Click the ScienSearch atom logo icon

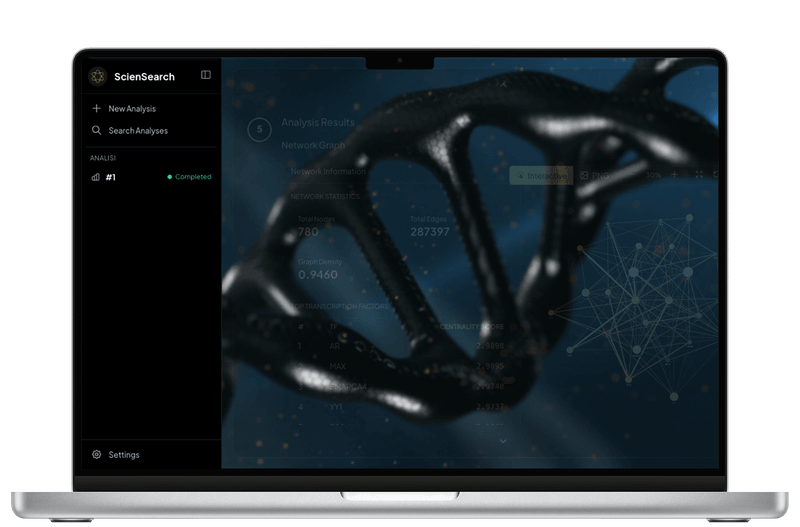coord(97,77)
